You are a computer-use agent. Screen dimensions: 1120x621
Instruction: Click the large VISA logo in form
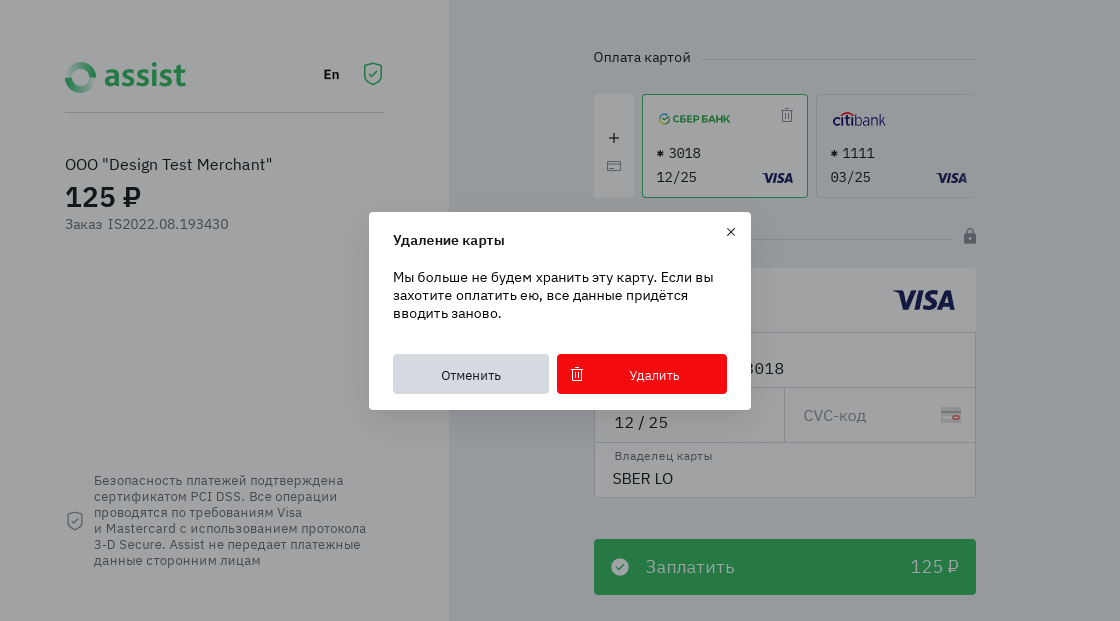923,300
